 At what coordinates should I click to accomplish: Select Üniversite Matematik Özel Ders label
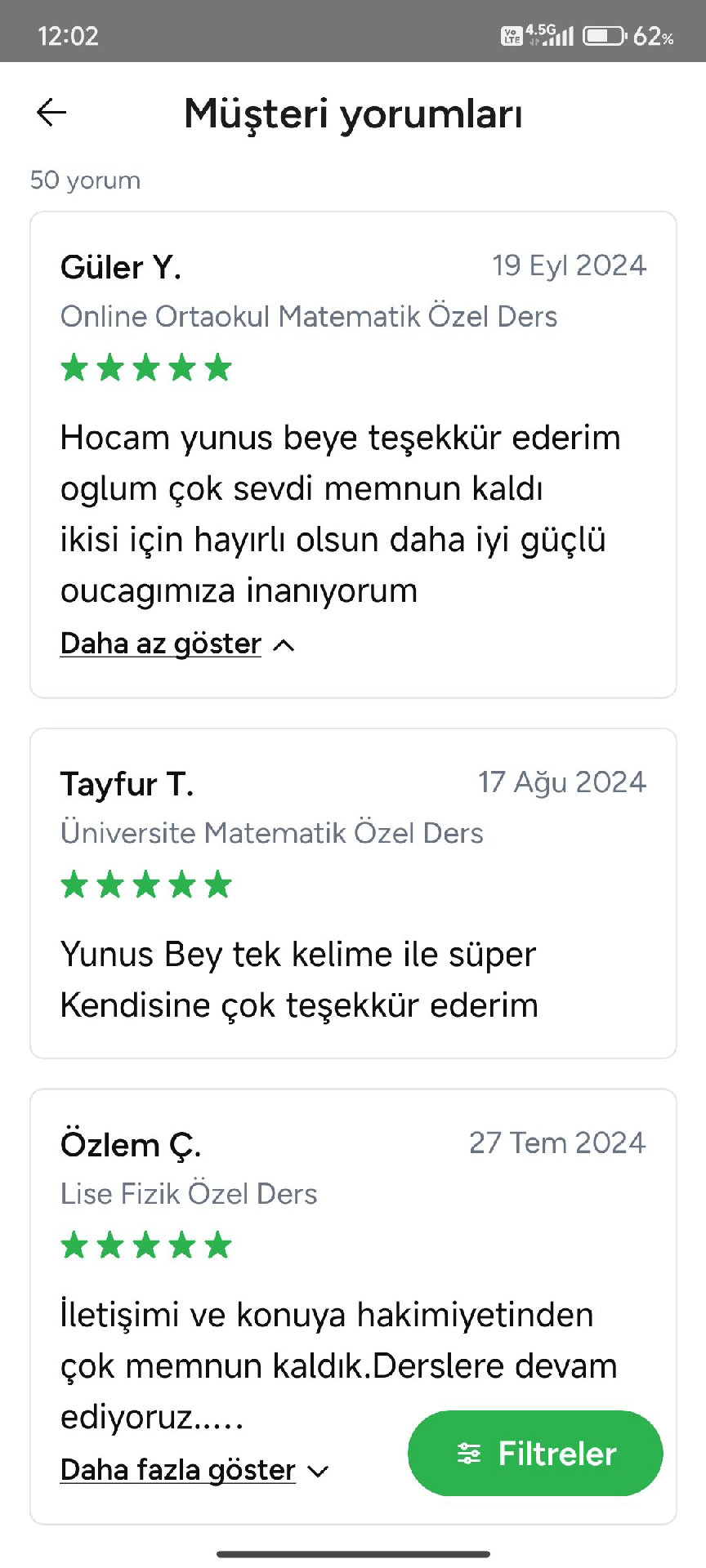(x=272, y=833)
